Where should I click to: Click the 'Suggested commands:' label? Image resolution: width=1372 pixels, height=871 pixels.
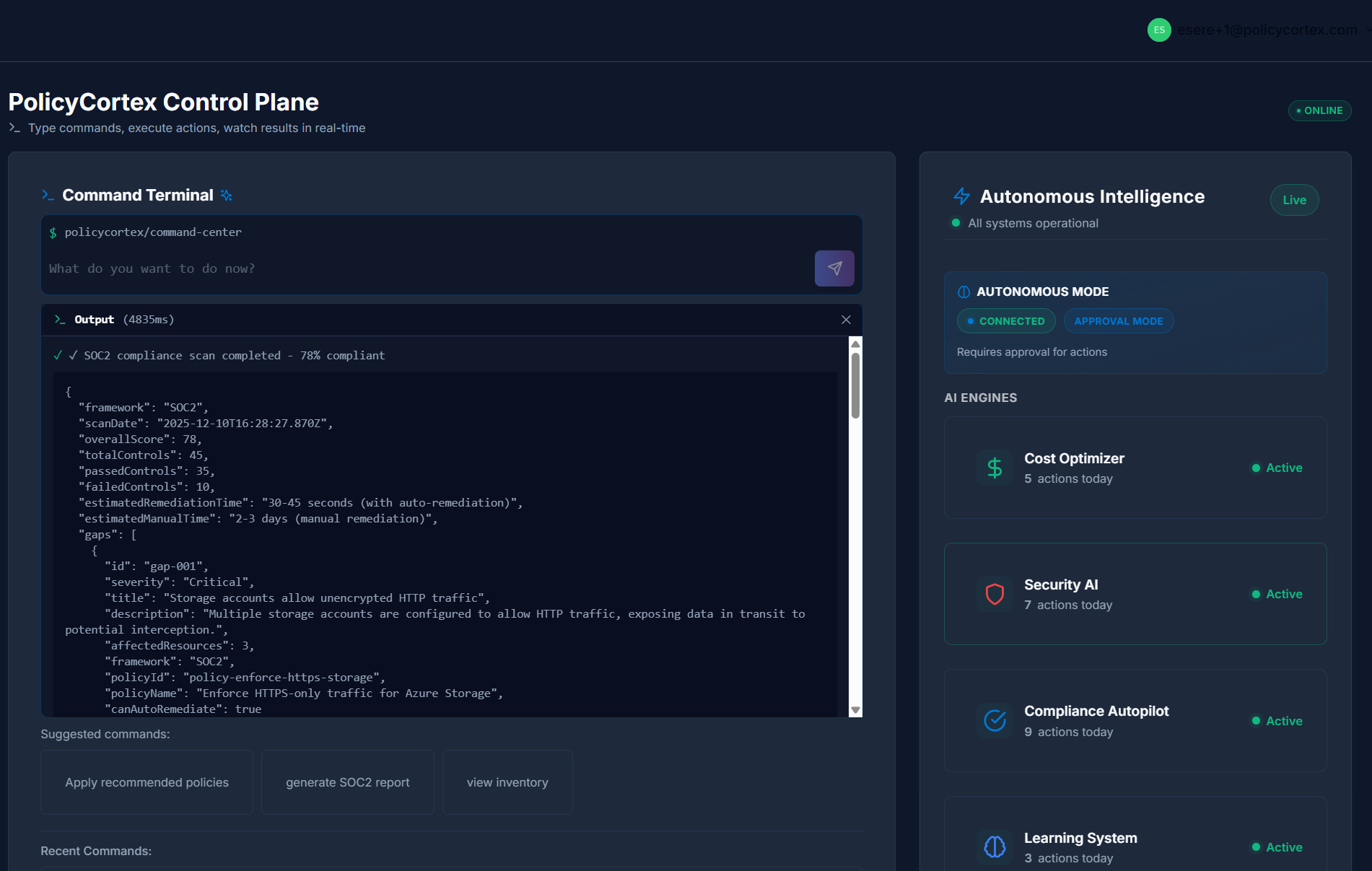click(x=105, y=734)
